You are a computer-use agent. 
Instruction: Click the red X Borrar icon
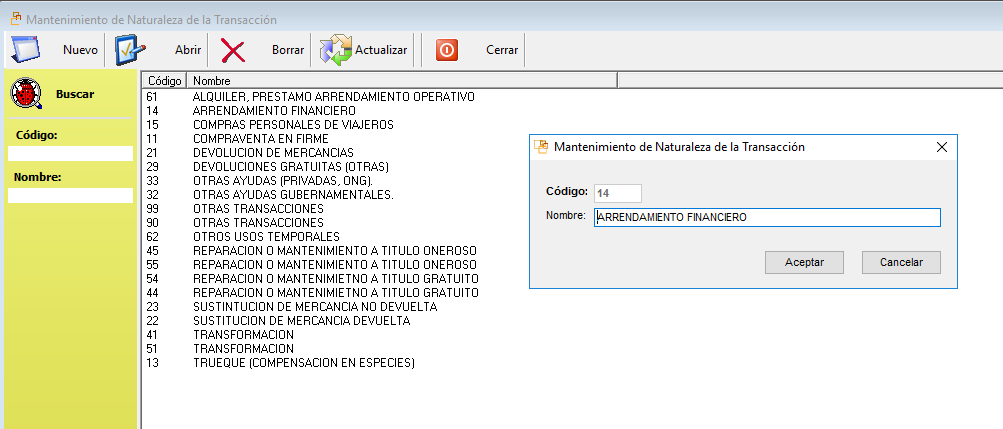pos(233,50)
